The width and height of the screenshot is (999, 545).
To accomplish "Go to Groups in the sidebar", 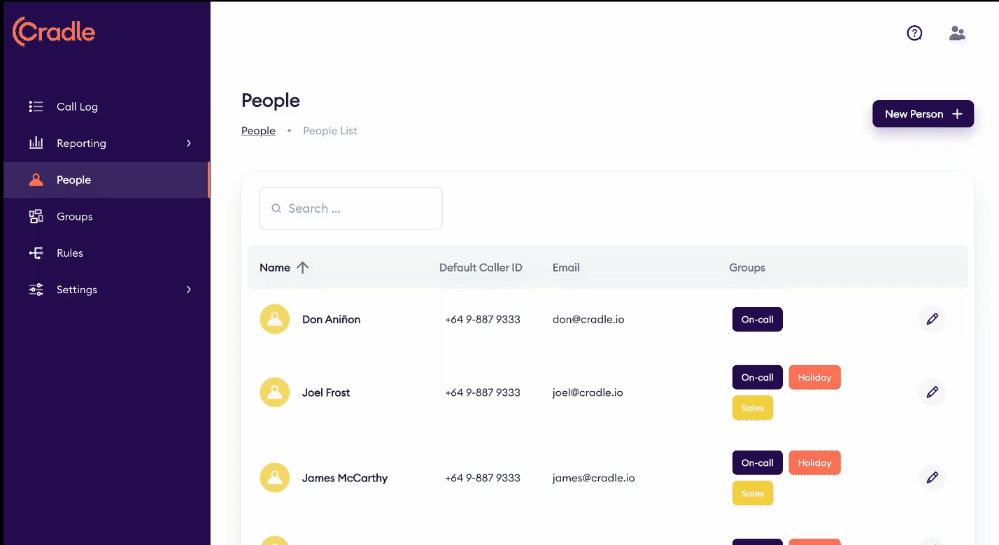I will click(74, 217).
